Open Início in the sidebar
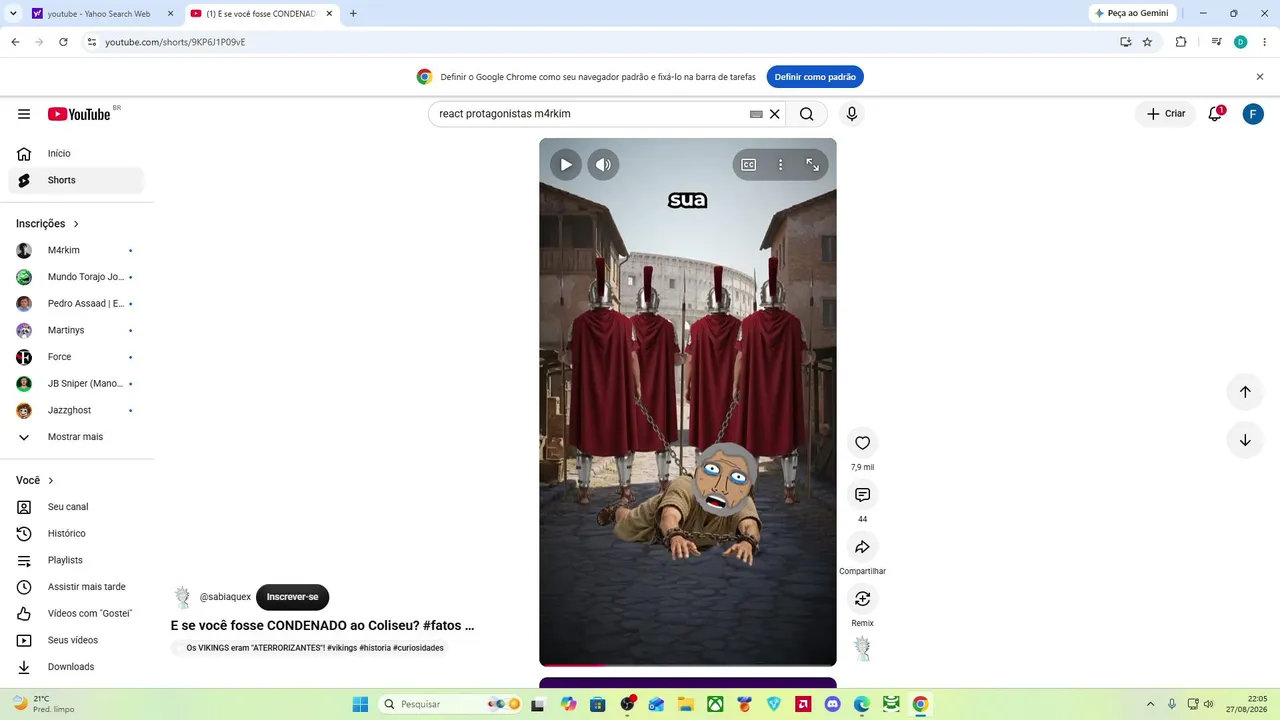The image size is (1280, 720). coord(76,154)
